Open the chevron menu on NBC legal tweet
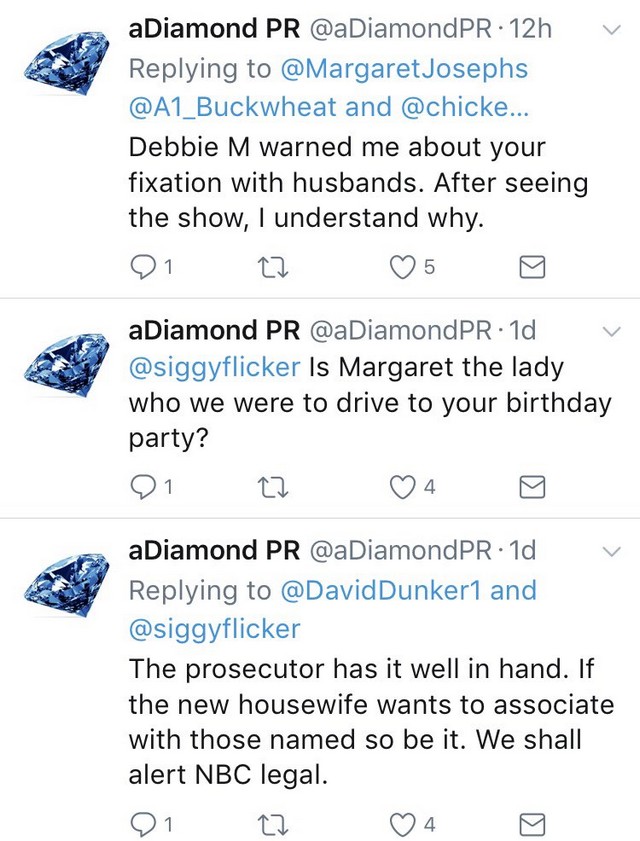Image resolution: width=640 pixels, height=841 pixels. click(611, 551)
